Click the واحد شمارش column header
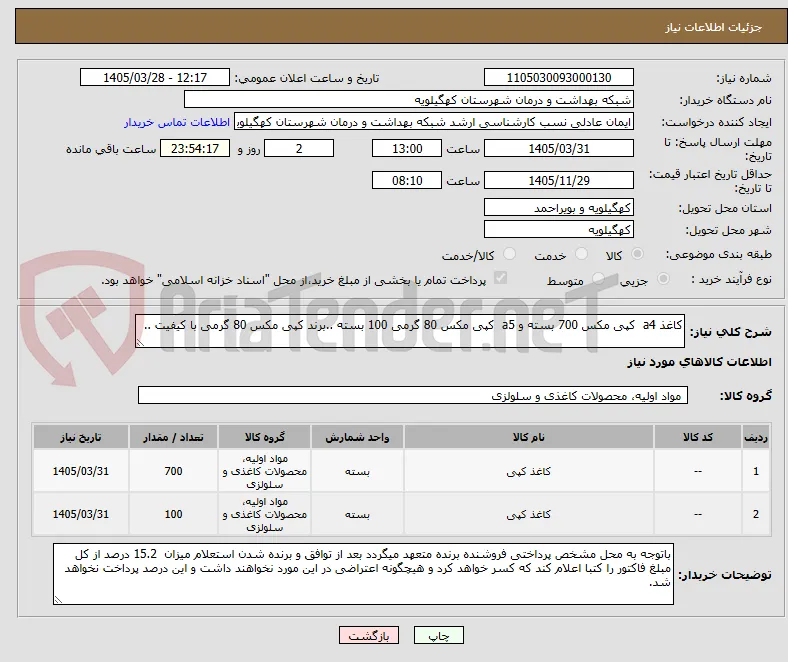Screen dimensions: 788x662 pos(357,437)
